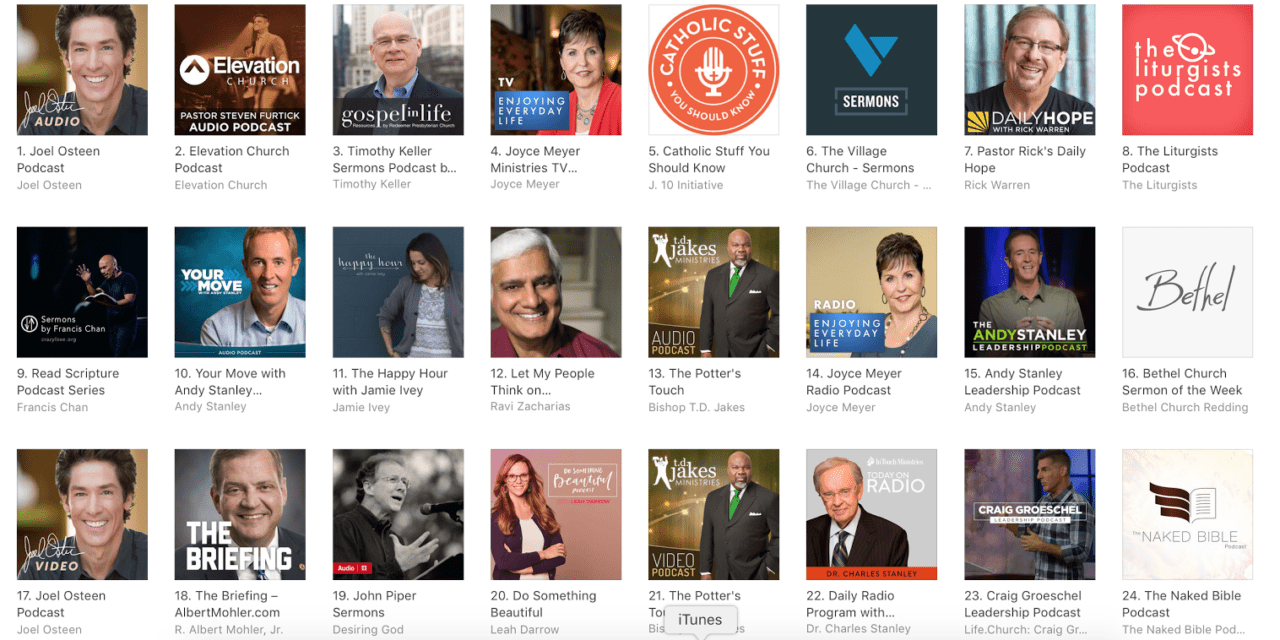
Task: Select the John Piper Sermons title
Action: click(375, 604)
